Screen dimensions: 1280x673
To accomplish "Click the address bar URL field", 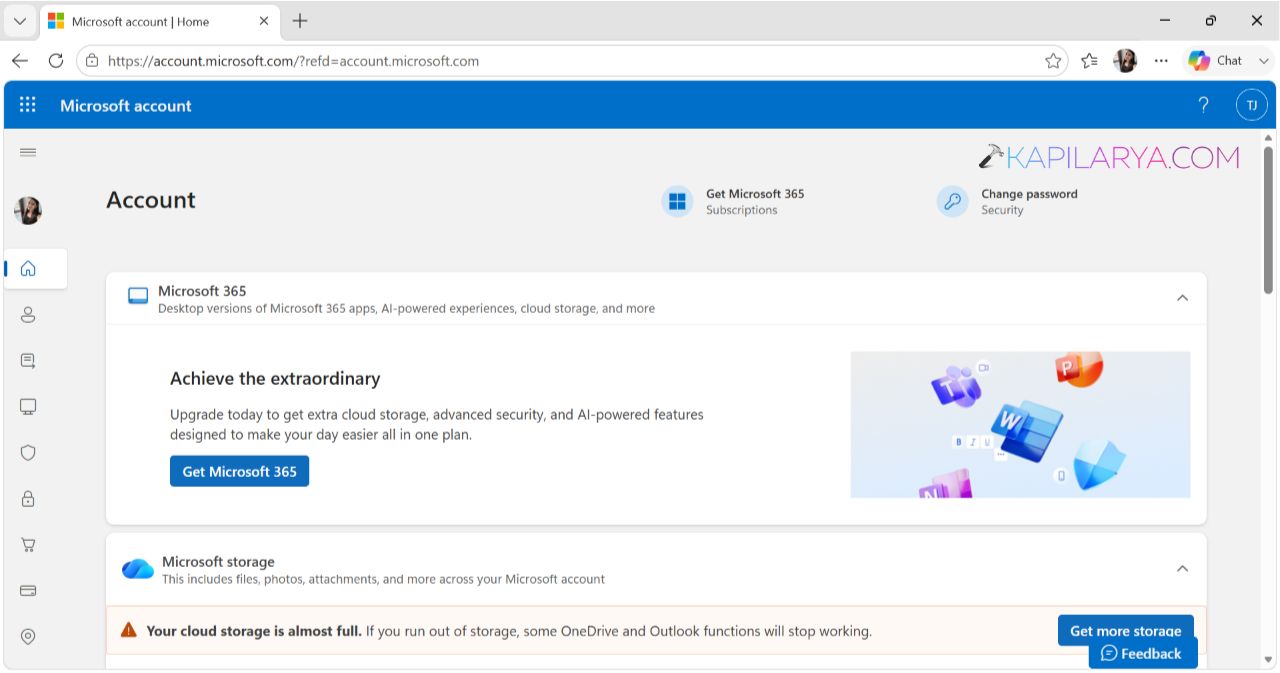I will point(570,61).
